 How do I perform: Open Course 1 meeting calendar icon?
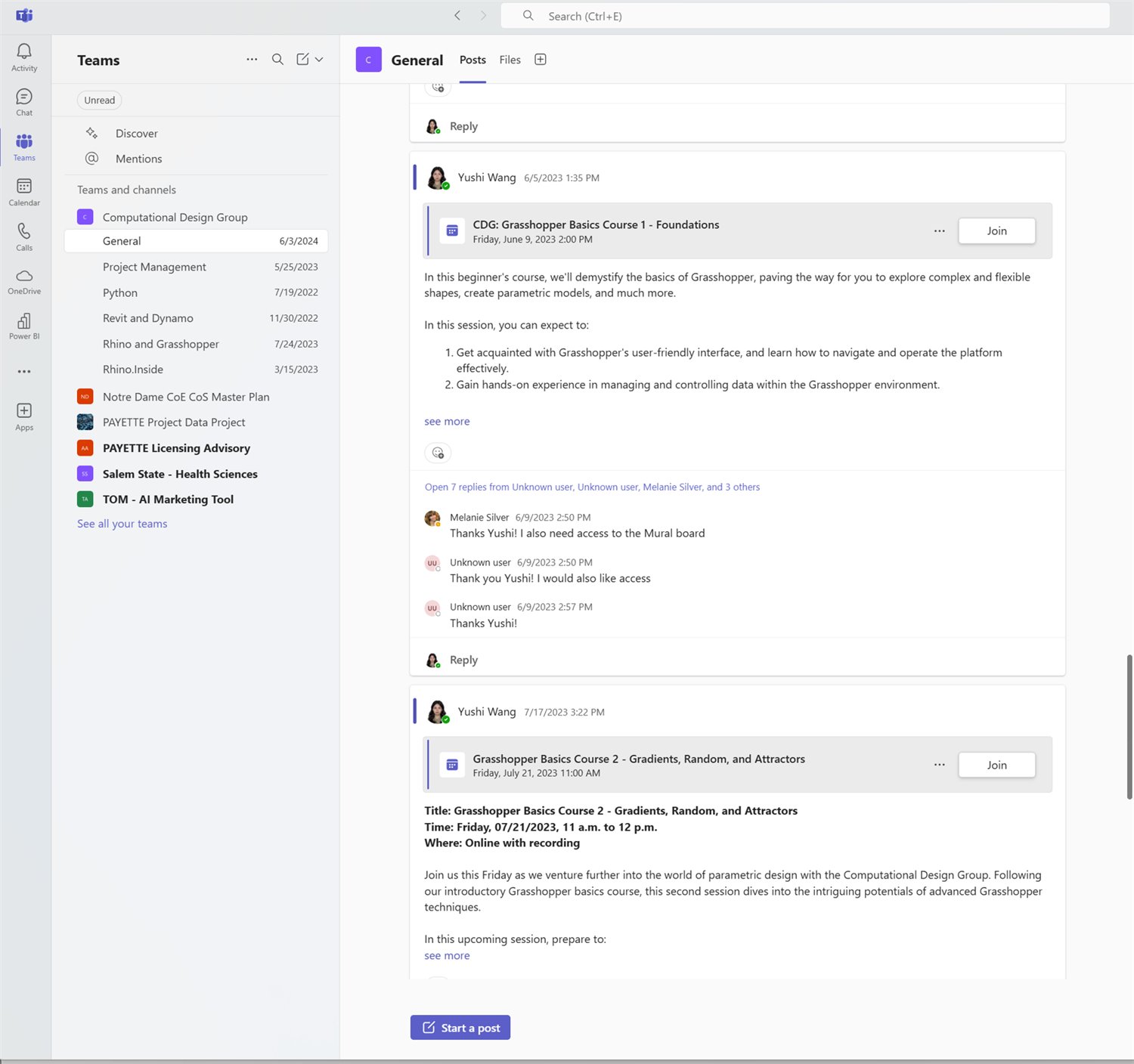pyautogui.click(x=452, y=230)
